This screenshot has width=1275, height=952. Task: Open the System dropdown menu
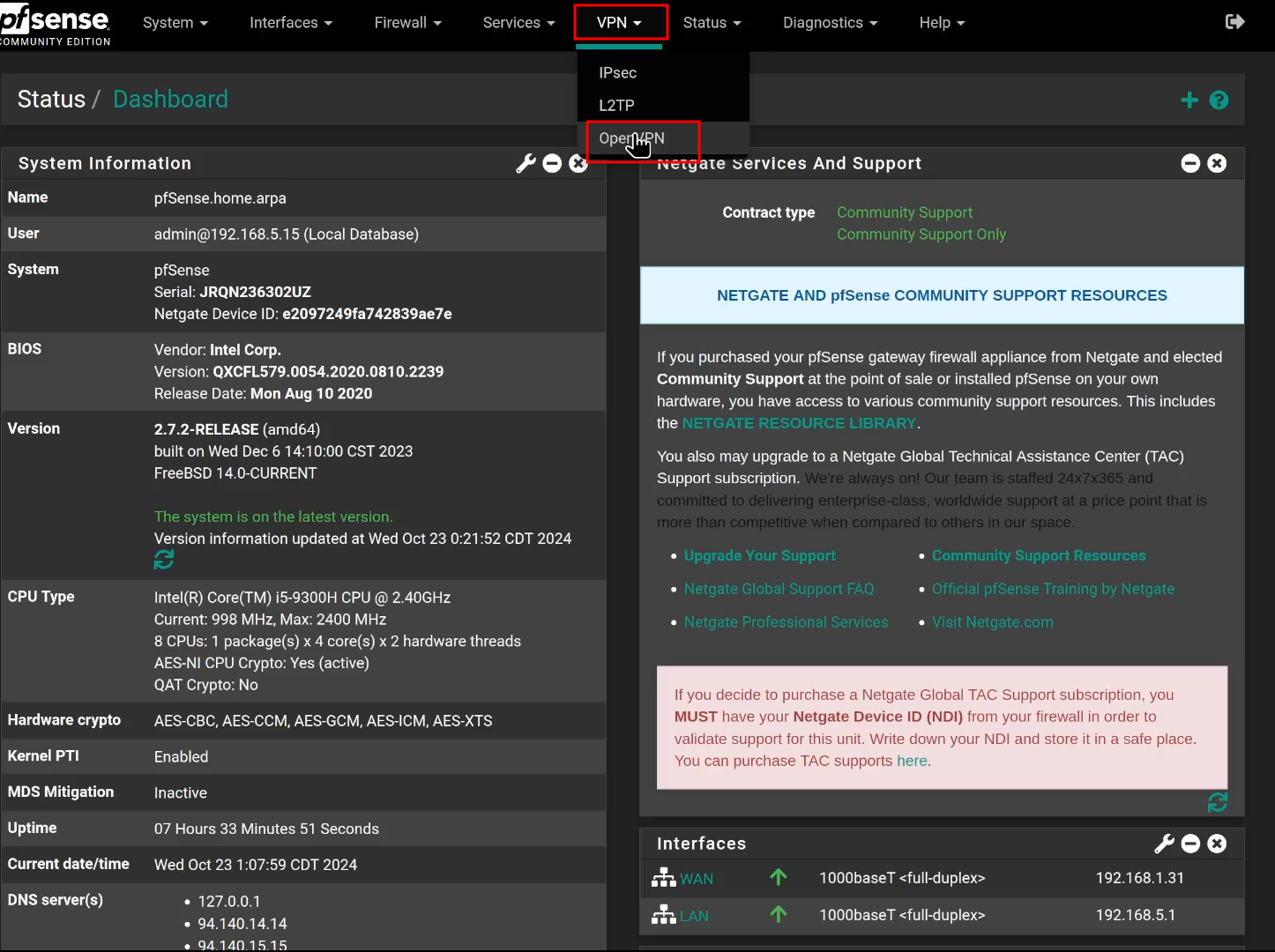tap(175, 23)
